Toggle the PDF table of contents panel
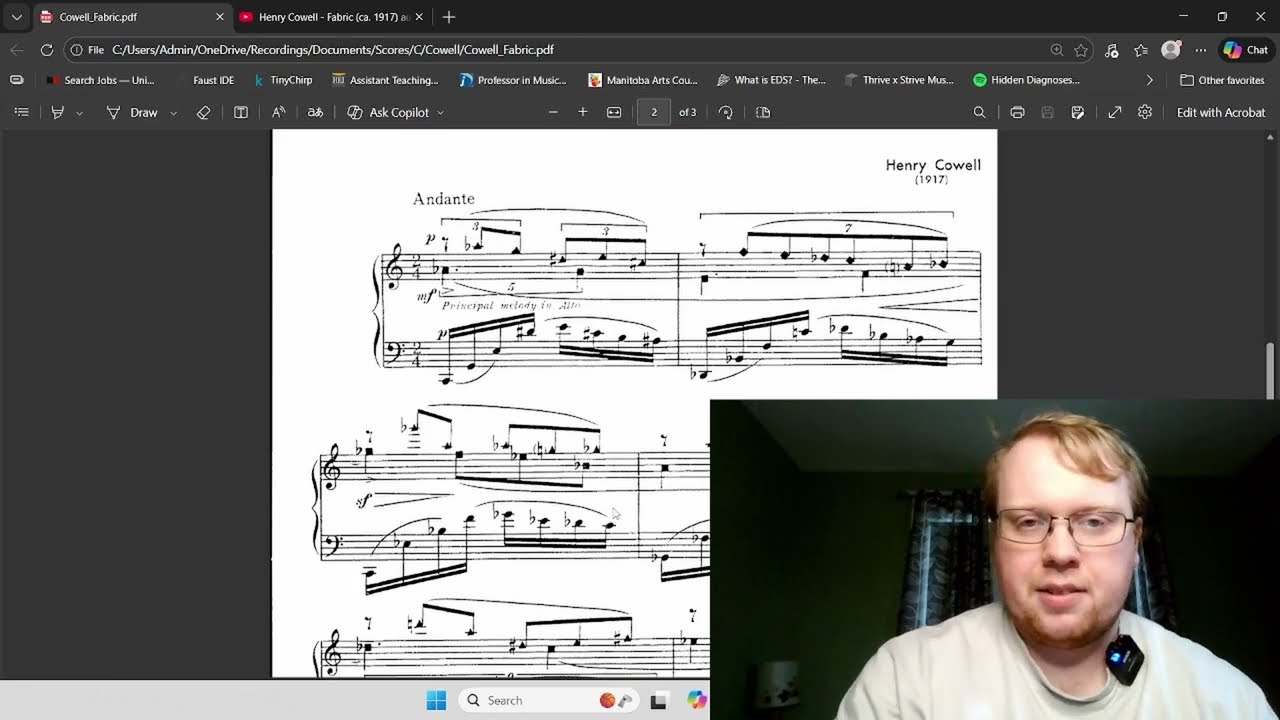Image resolution: width=1280 pixels, height=720 pixels. tap(21, 113)
